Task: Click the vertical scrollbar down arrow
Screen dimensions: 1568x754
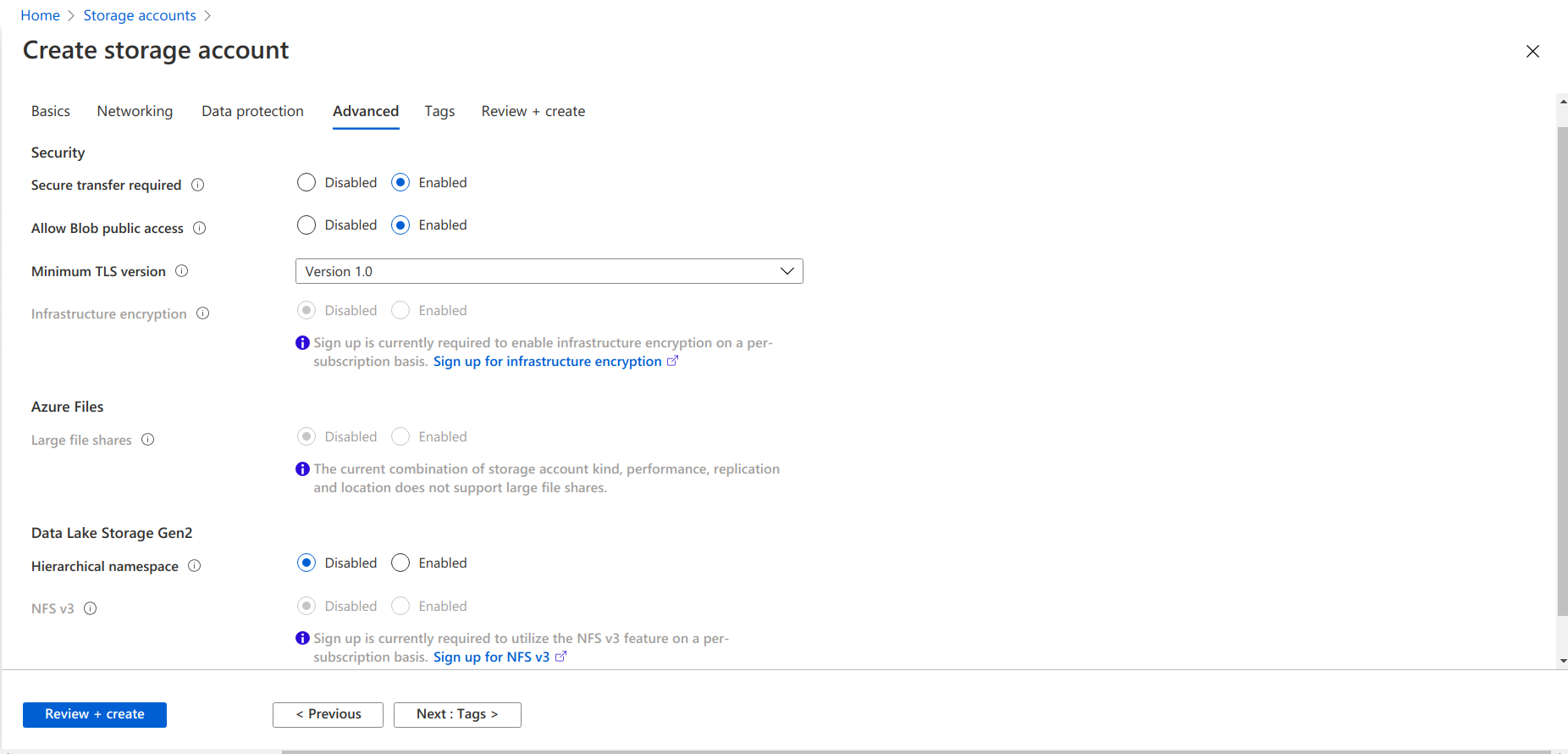Action: point(1562,661)
